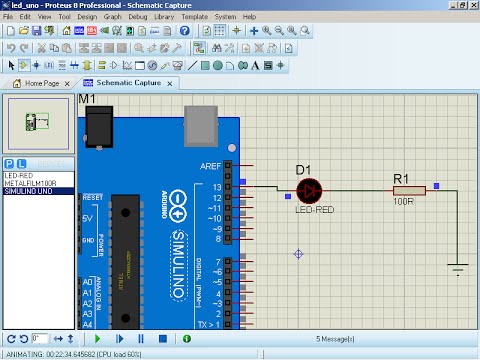The width and height of the screenshot is (480, 360).
Task: Click the P pick devices button
Action: coord(10,164)
